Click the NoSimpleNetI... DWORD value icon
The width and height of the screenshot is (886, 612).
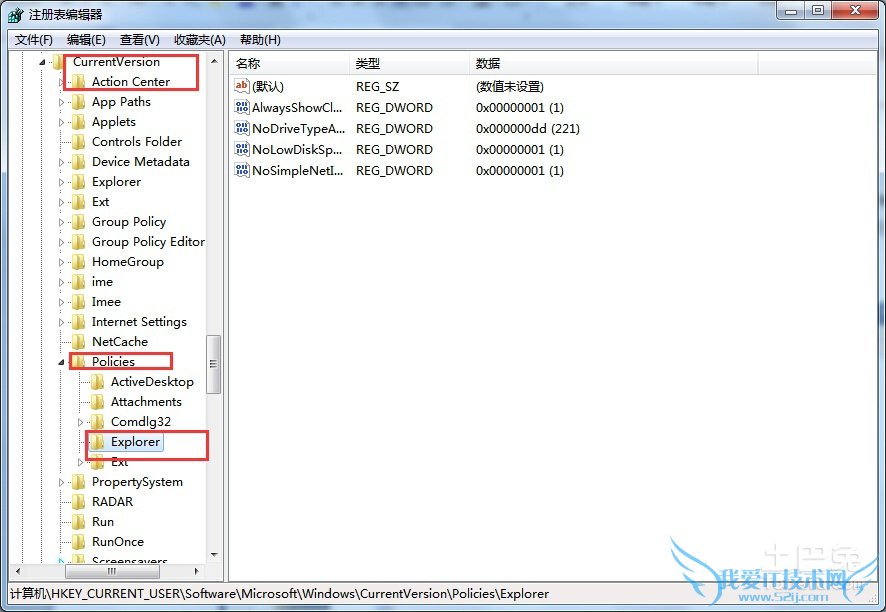(x=242, y=170)
